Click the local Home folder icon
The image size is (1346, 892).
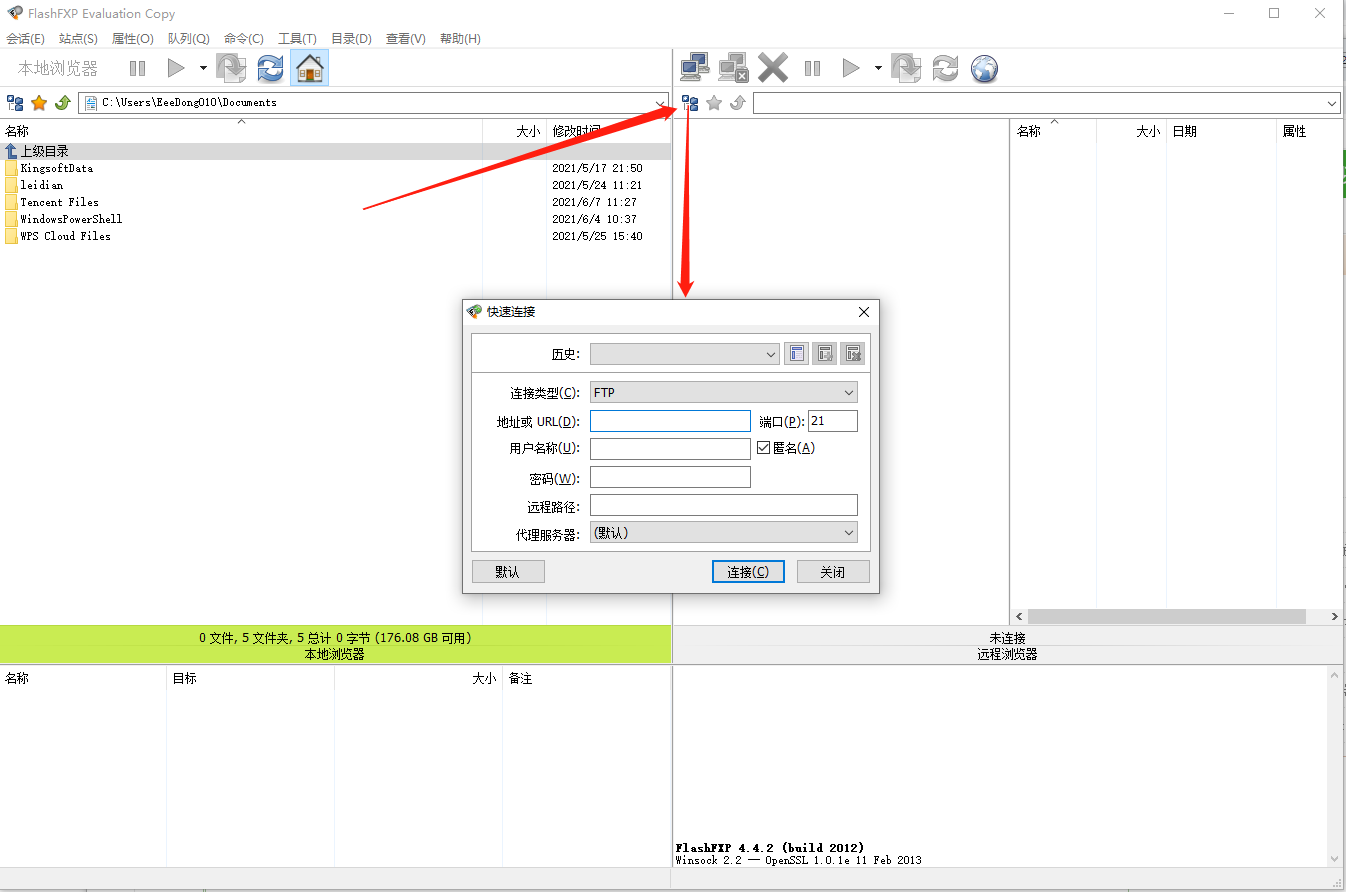[310, 68]
